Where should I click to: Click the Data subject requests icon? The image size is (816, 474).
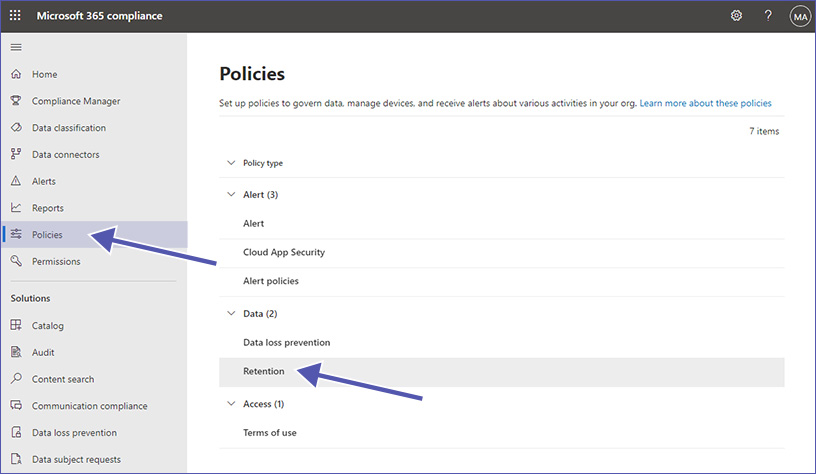(16, 459)
